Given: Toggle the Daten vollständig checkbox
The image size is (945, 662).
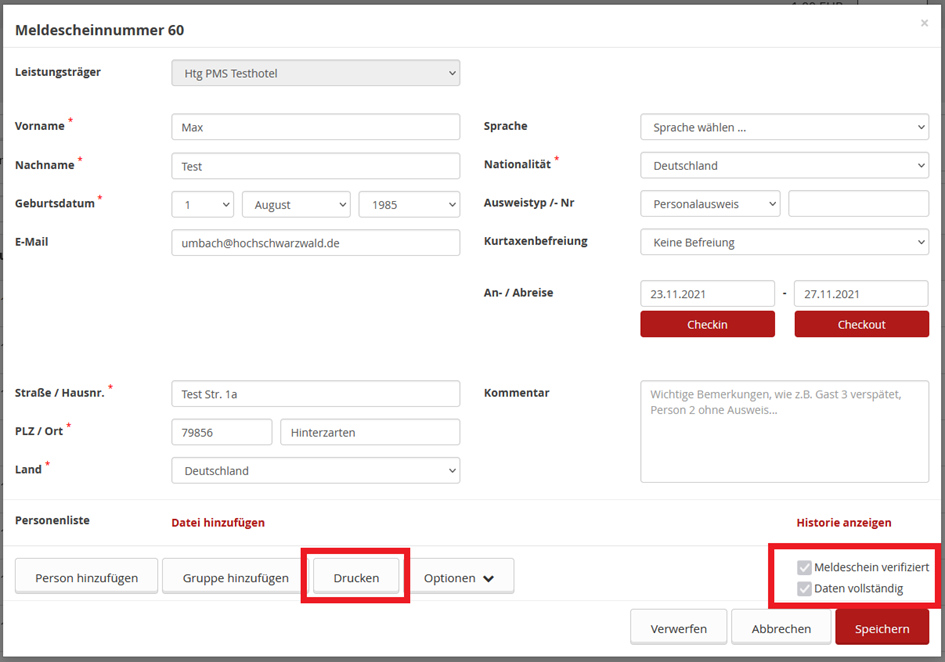Looking at the screenshot, I should tap(804, 589).
